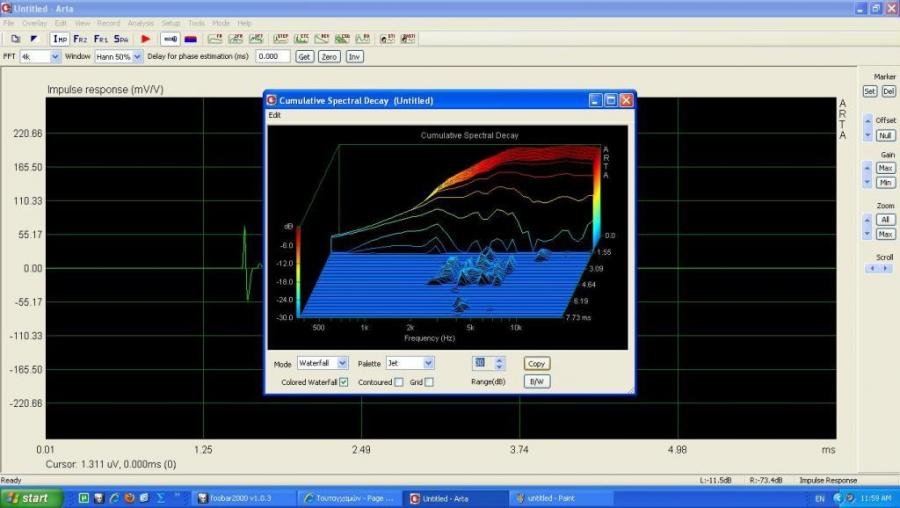Click the Marker Set button
This screenshot has height=508, width=900.
click(x=870, y=91)
